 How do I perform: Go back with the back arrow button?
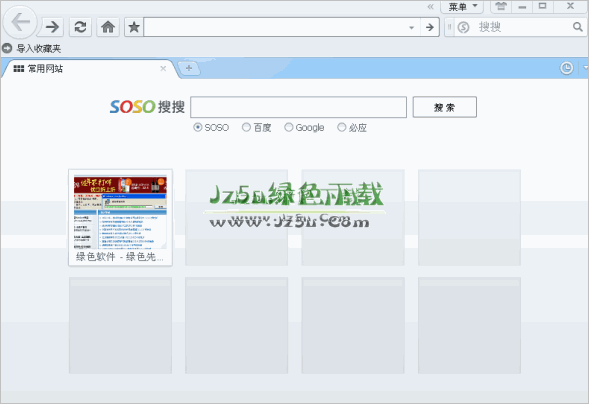[20, 23]
